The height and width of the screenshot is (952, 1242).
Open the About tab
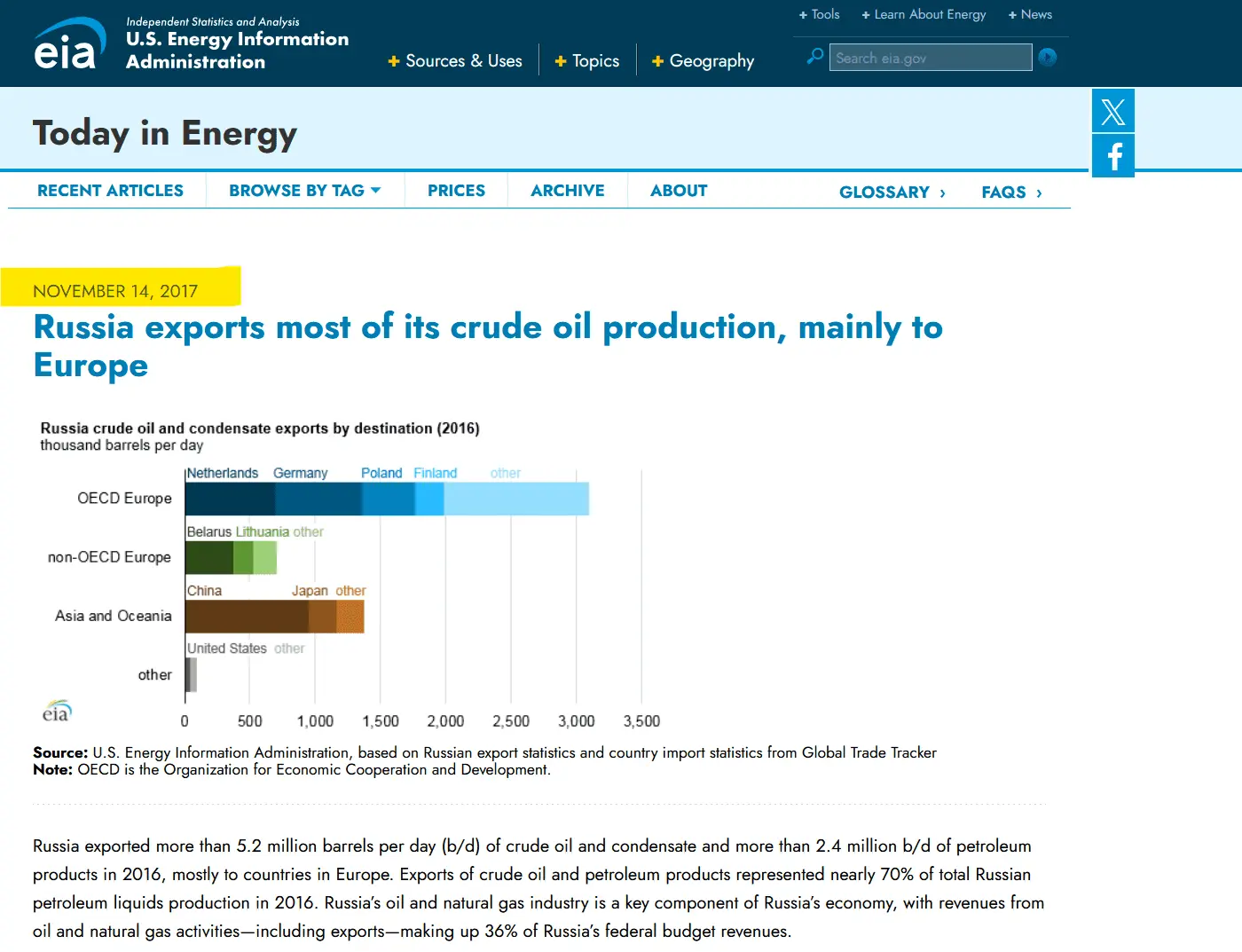click(679, 191)
